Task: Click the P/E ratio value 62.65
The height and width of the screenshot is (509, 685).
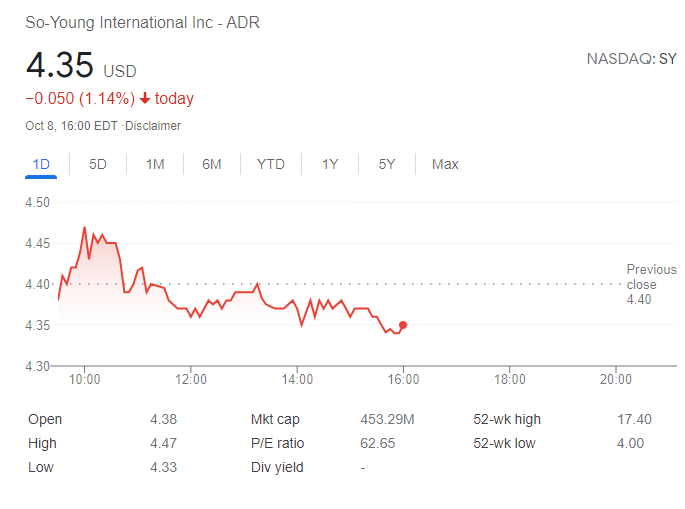Action: 377,443
